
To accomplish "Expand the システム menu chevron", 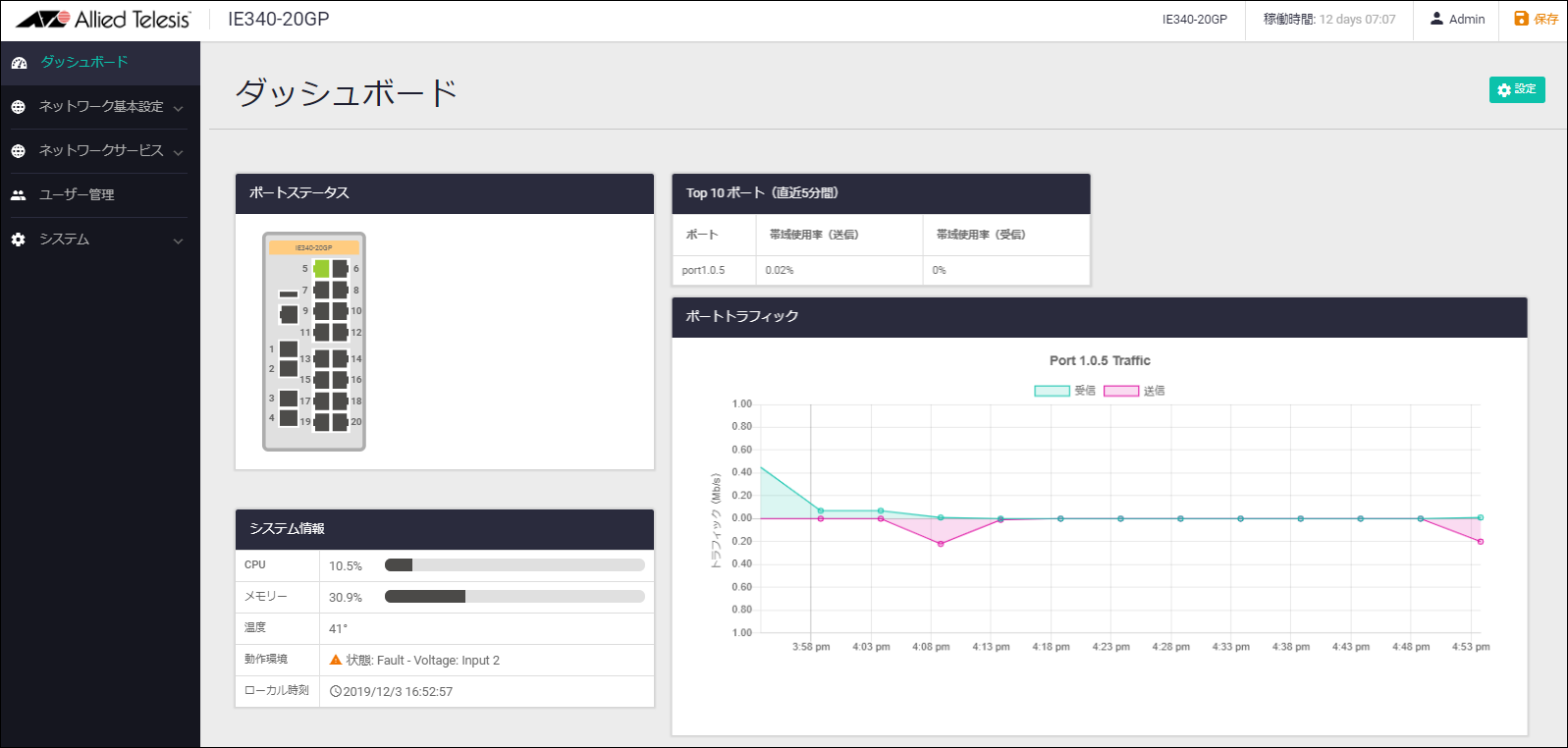I will (178, 240).
